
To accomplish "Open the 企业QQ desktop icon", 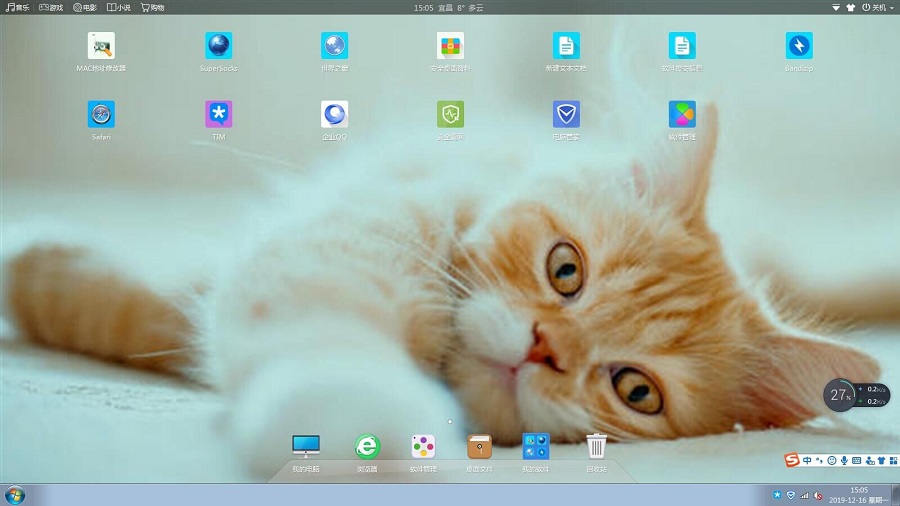I will click(334, 114).
